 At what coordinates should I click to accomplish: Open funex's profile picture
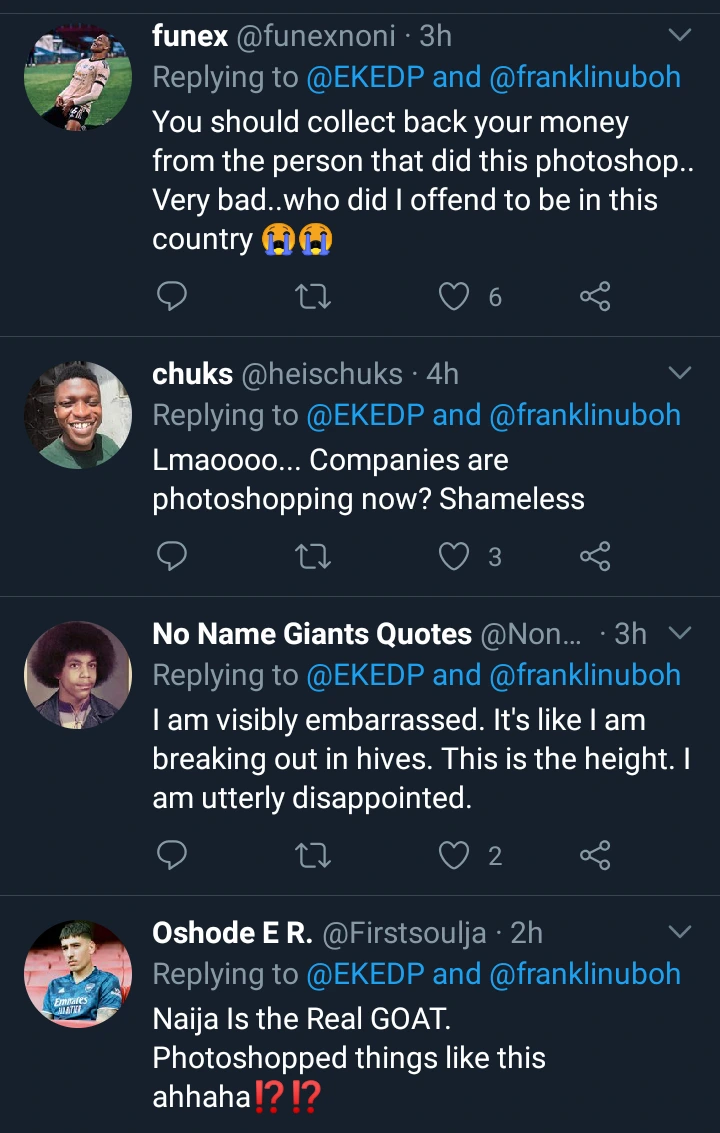[77, 77]
